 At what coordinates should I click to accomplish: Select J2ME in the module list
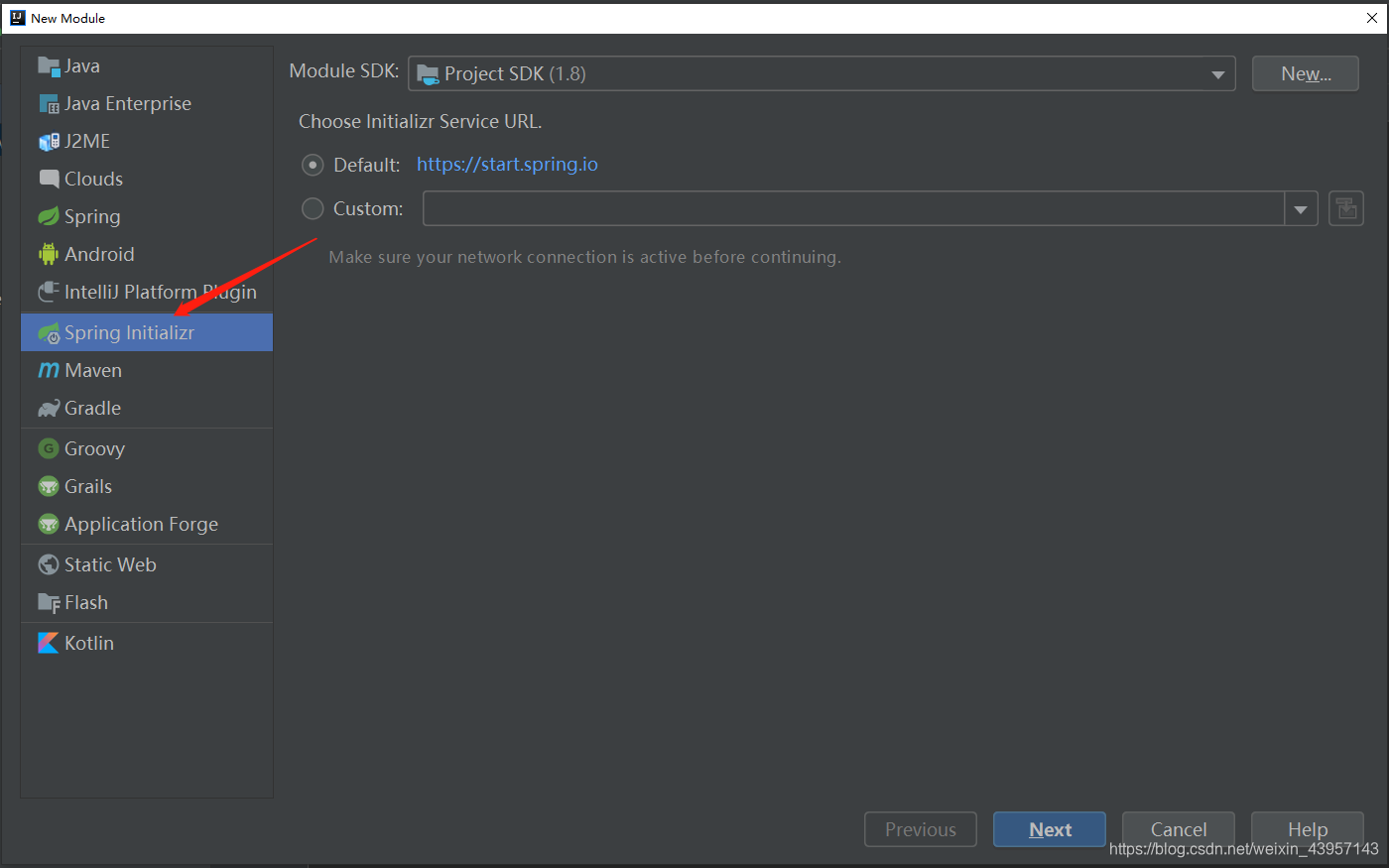click(x=147, y=142)
